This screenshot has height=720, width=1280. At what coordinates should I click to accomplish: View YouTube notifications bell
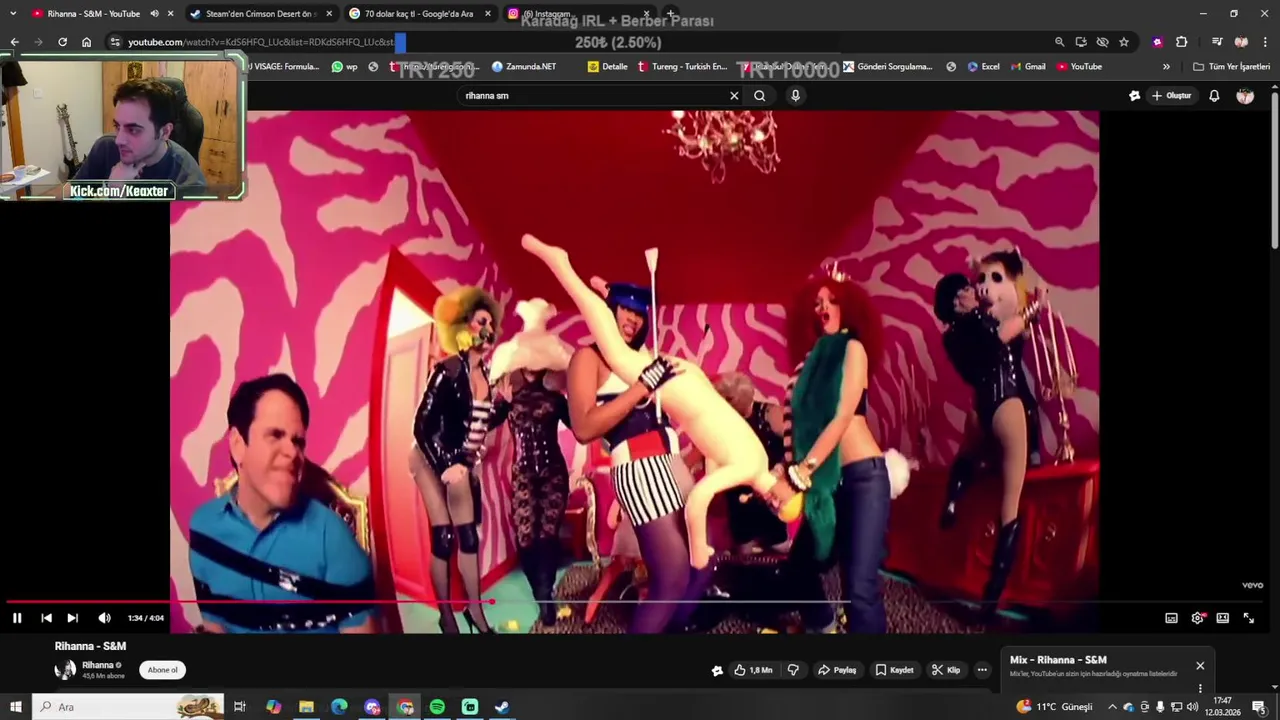(x=1214, y=96)
